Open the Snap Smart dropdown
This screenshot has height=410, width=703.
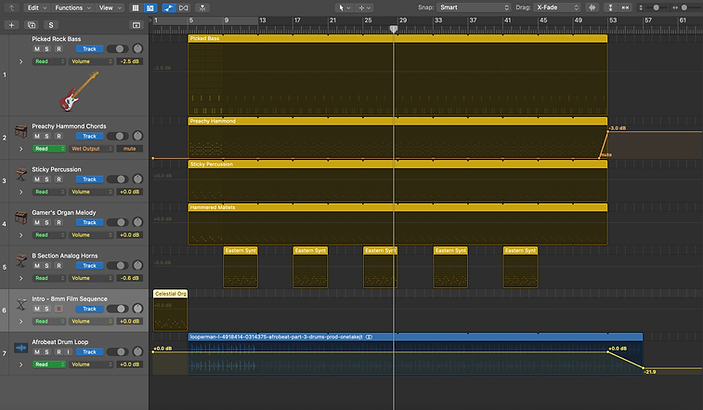[474, 8]
